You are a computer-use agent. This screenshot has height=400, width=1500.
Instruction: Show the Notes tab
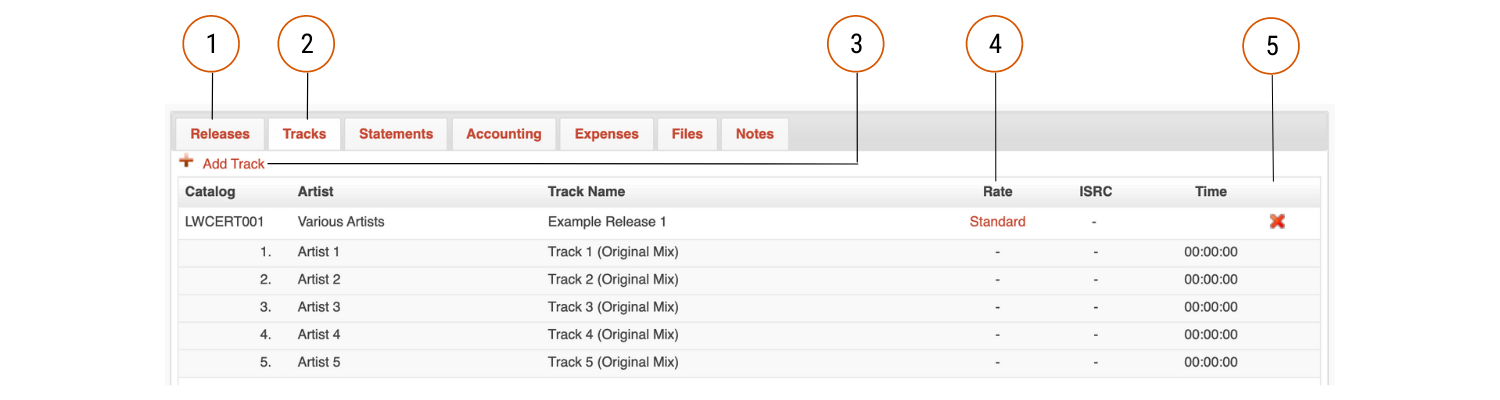[755, 134]
